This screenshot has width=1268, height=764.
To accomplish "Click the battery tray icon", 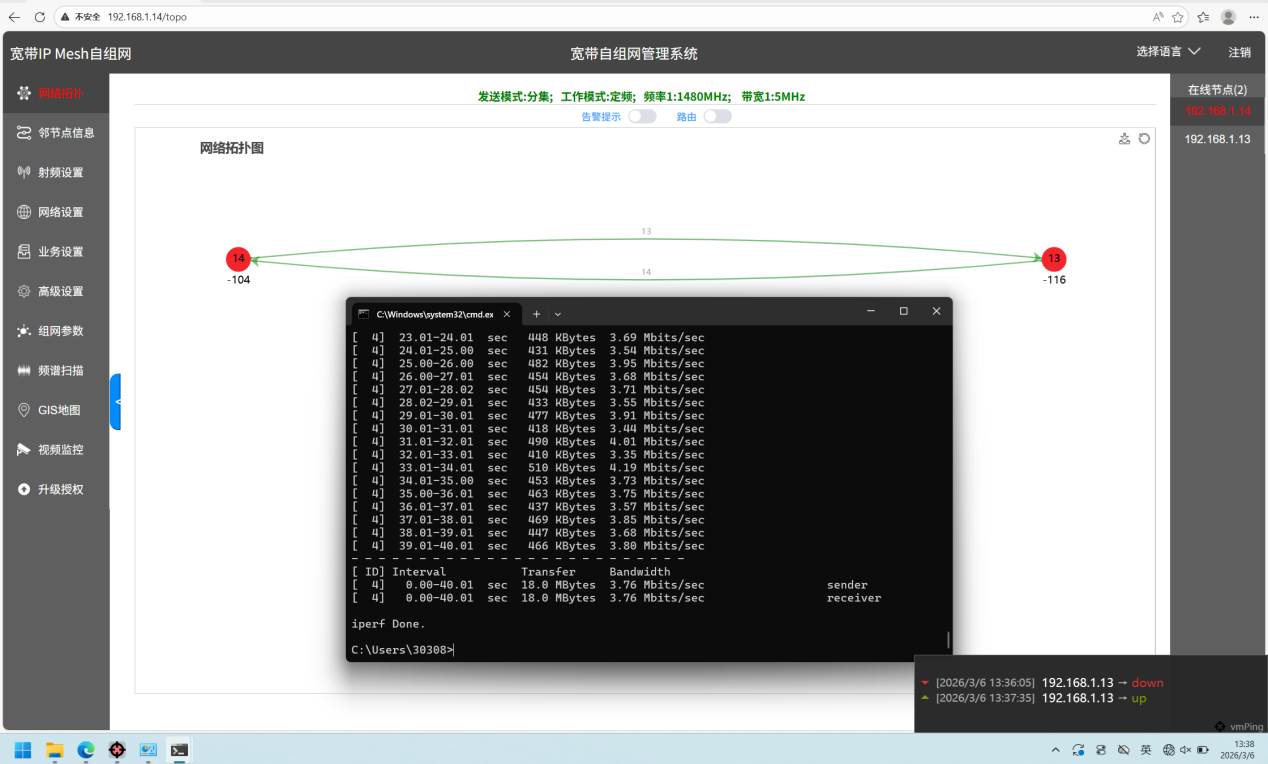I will click(x=1204, y=750).
